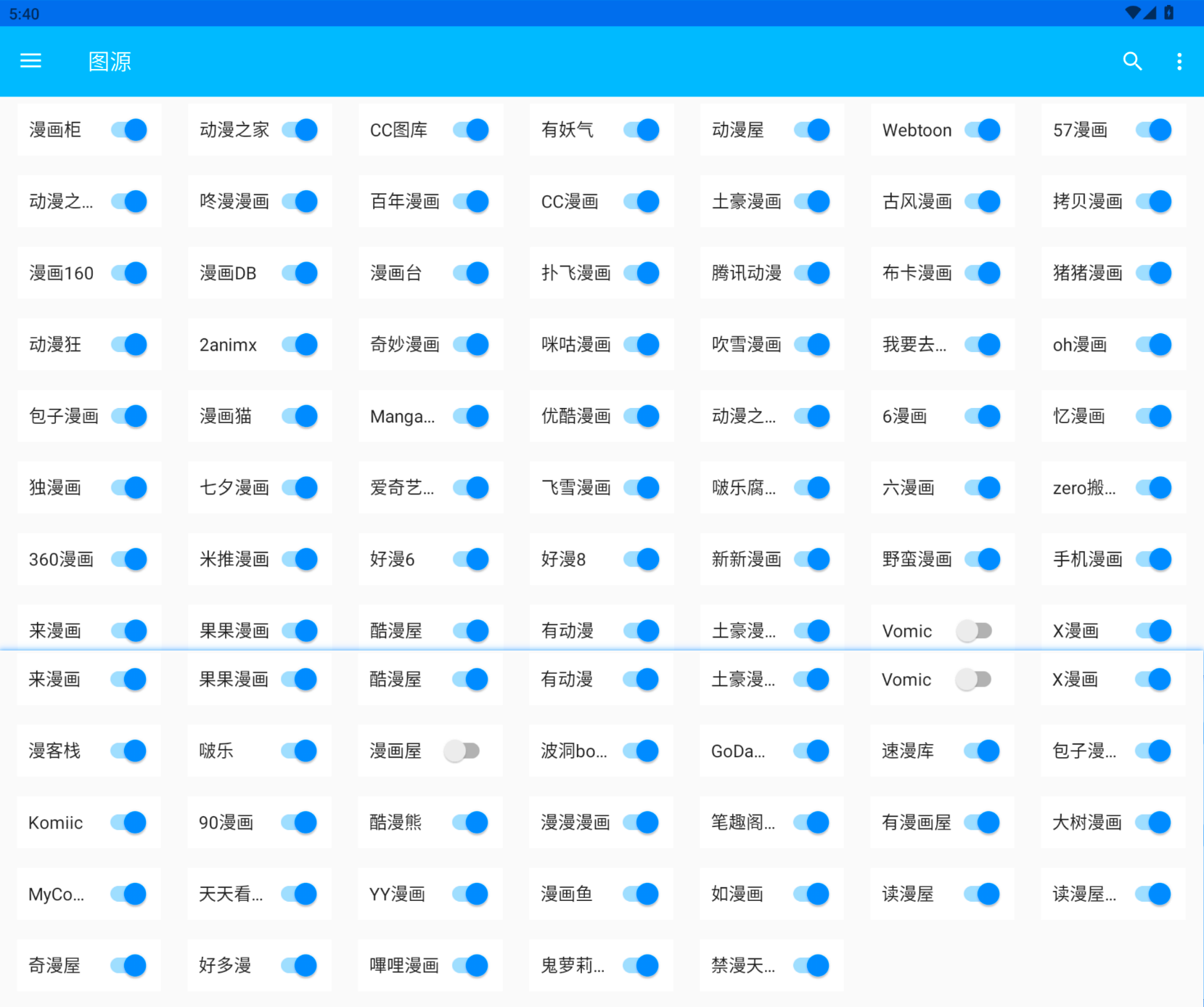
Task: Disable the 咪咕漫画 source
Action: 642,345
